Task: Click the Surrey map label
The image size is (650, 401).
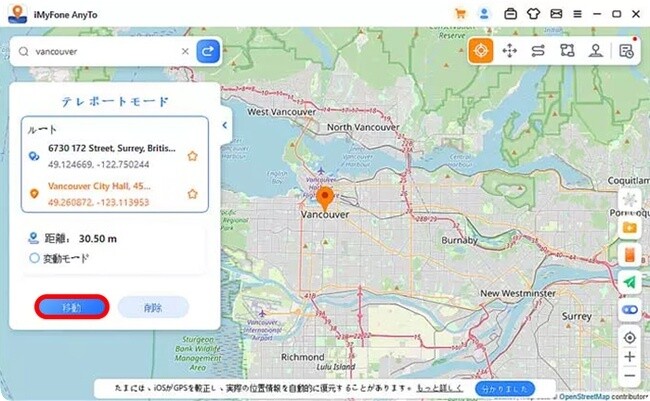Action: click(x=577, y=316)
